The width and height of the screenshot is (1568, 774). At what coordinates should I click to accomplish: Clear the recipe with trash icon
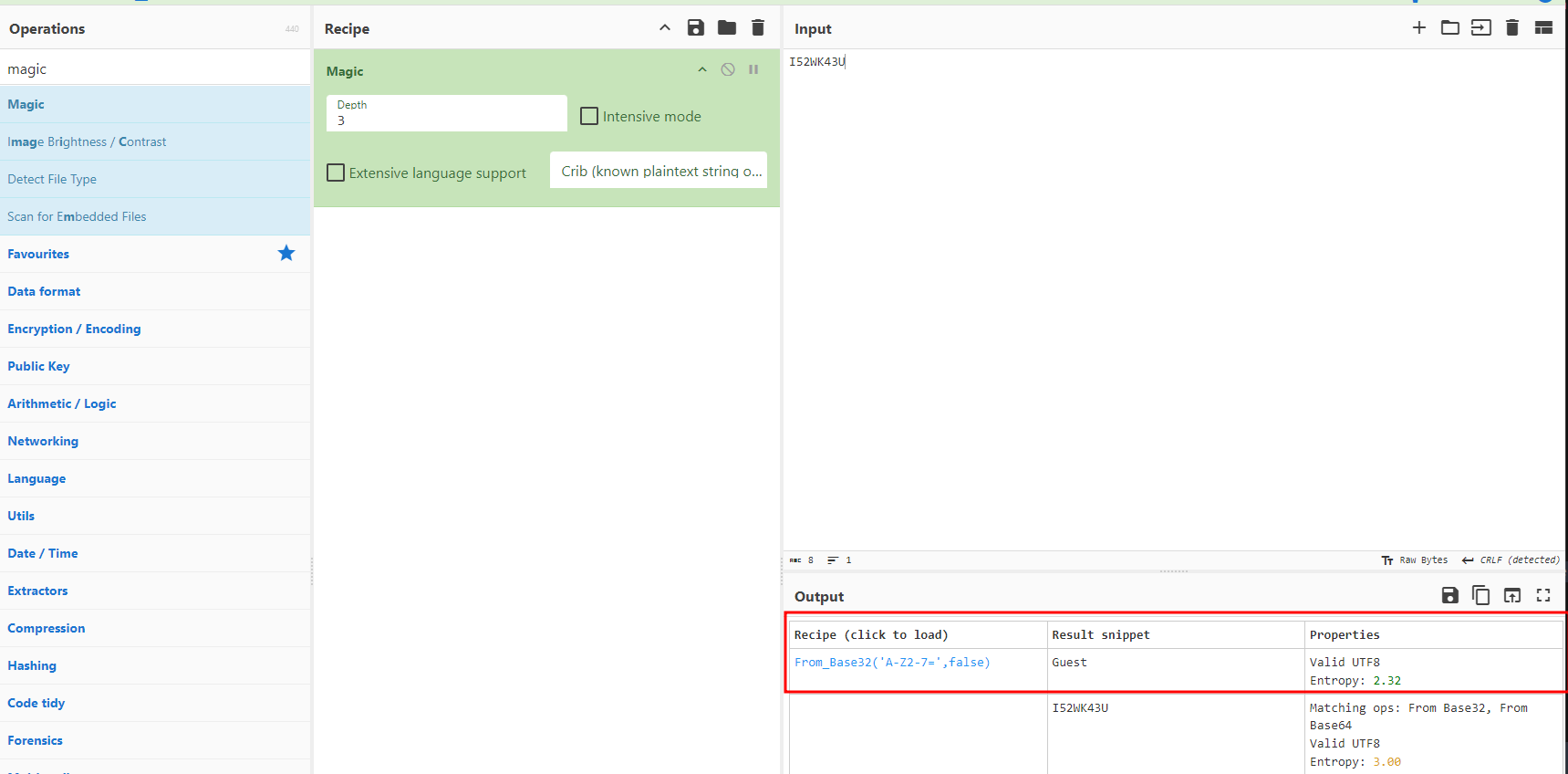758,28
